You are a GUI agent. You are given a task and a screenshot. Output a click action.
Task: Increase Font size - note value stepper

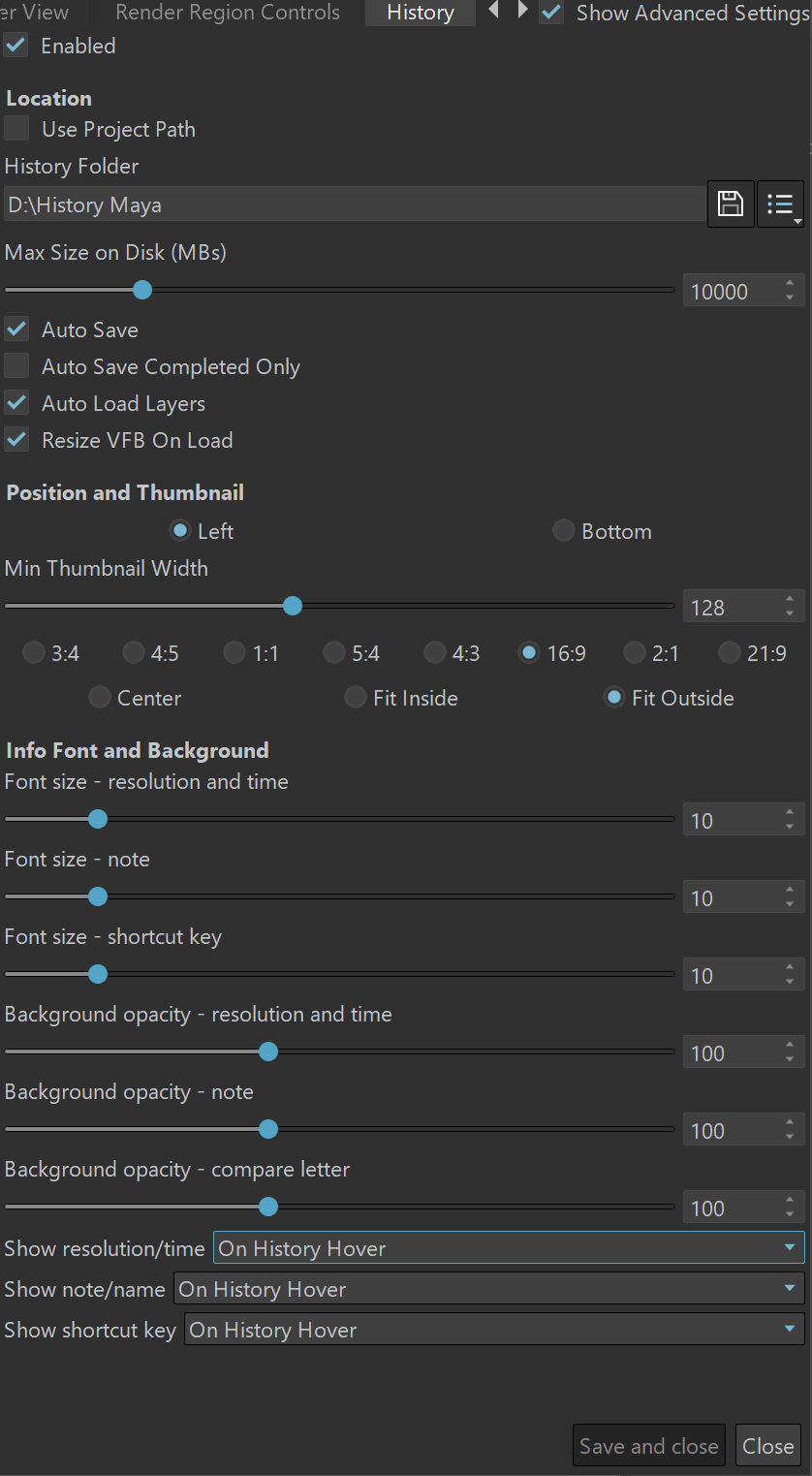790,891
